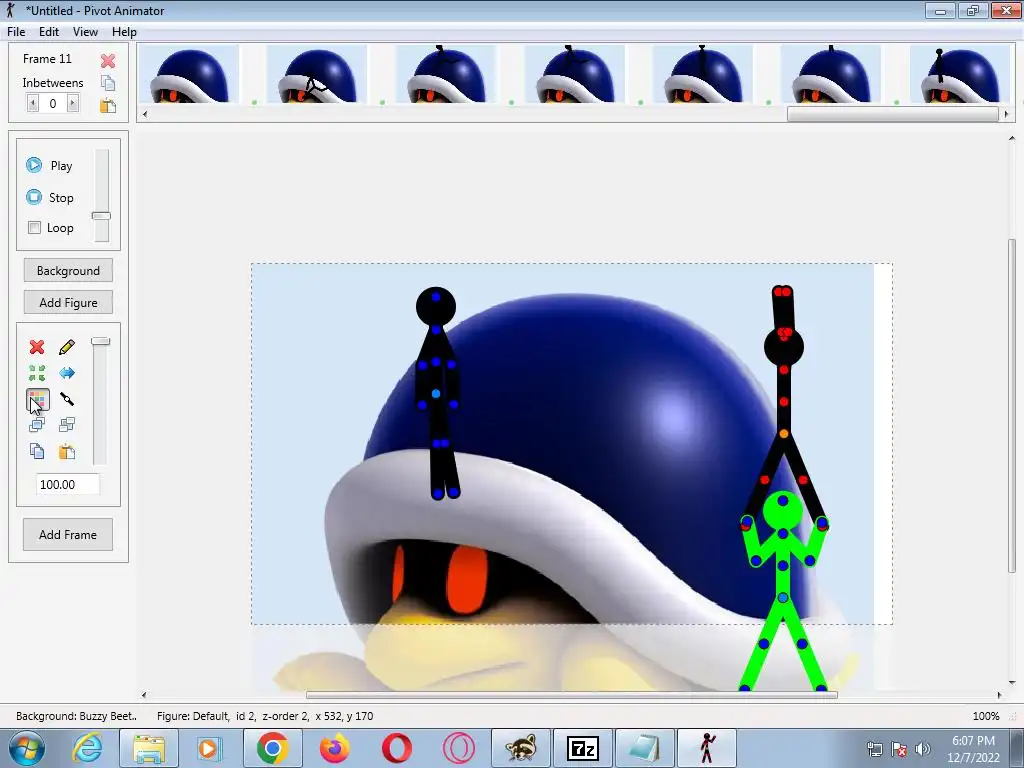Open Internet Explorer from taskbar
This screenshot has height=768, width=1024.
pyautogui.click(x=88, y=748)
